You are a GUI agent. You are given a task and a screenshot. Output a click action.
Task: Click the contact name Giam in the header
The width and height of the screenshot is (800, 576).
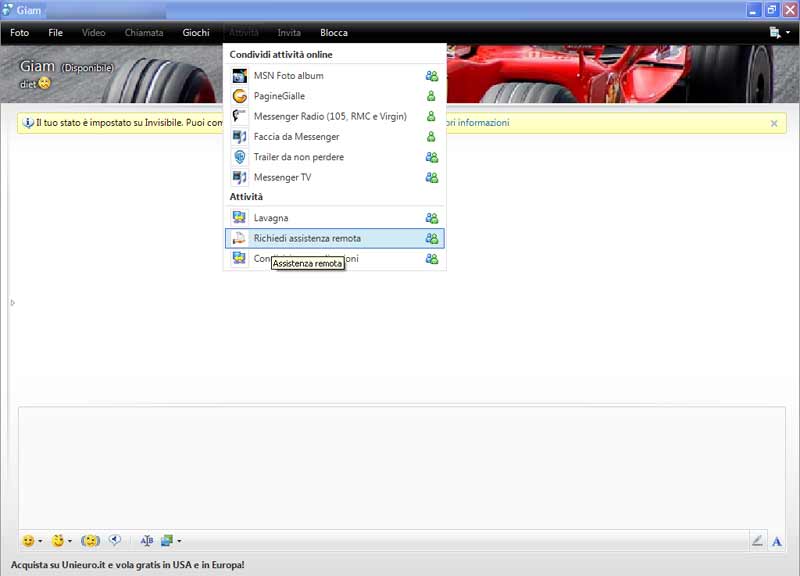tap(37, 66)
